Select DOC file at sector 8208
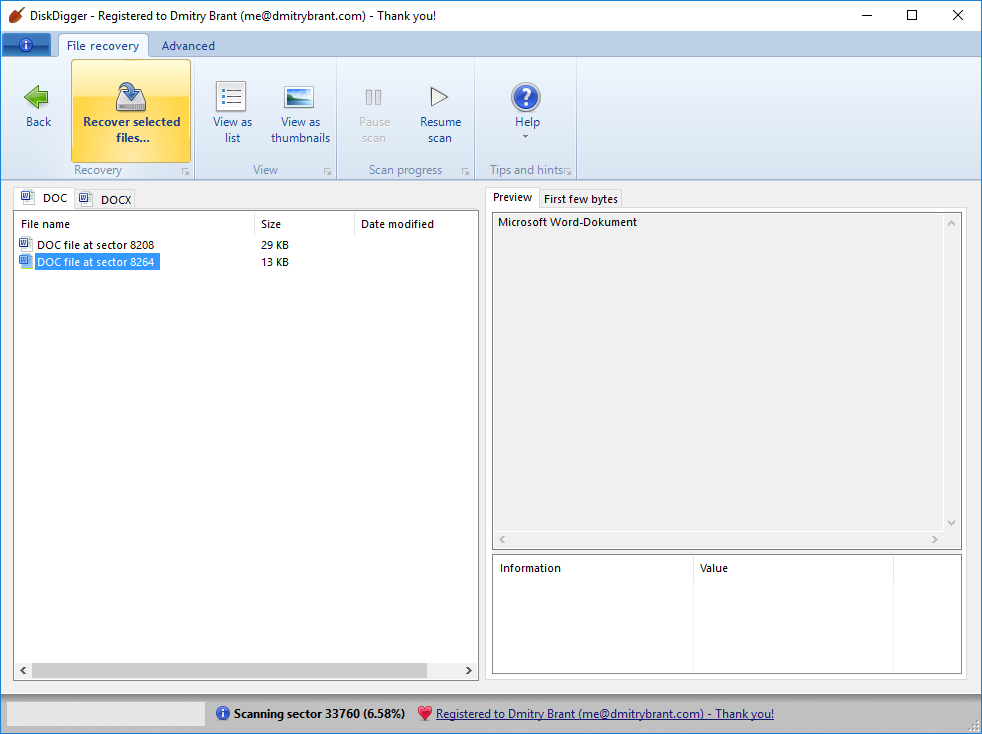 [95, 245]
